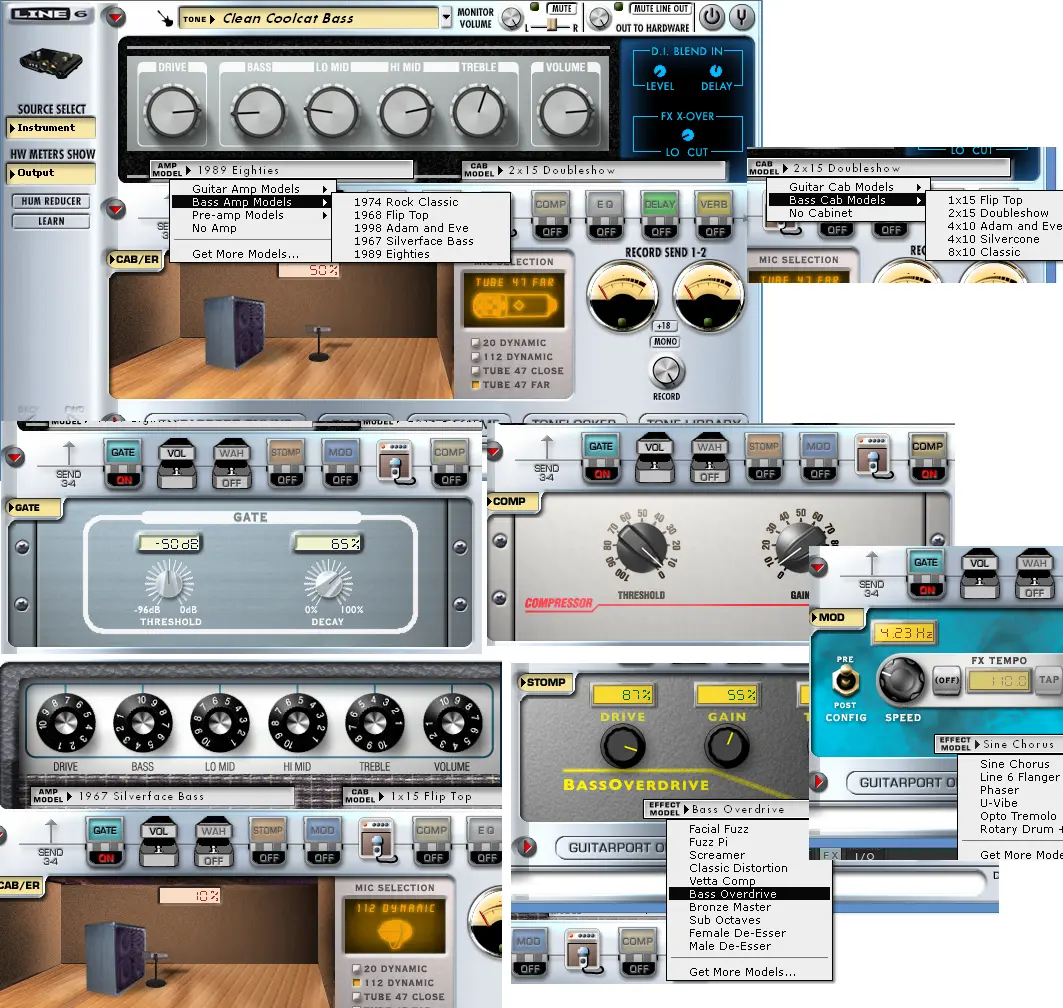Select the STOMP pedal above the Compressor panel
Screen dimensions: 1063x1008
[x=764, y=458]
